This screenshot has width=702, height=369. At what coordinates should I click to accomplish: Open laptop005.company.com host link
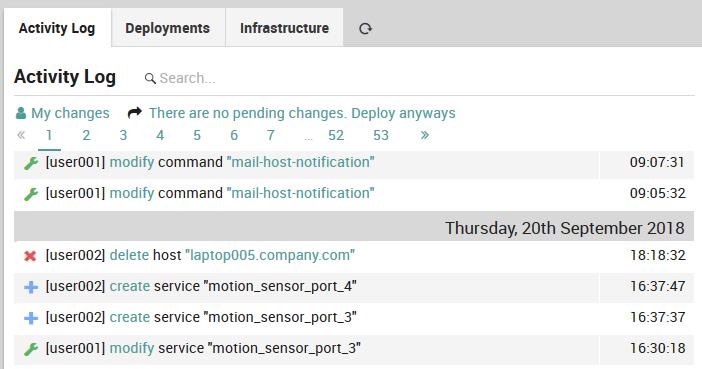tap(270, 255)
